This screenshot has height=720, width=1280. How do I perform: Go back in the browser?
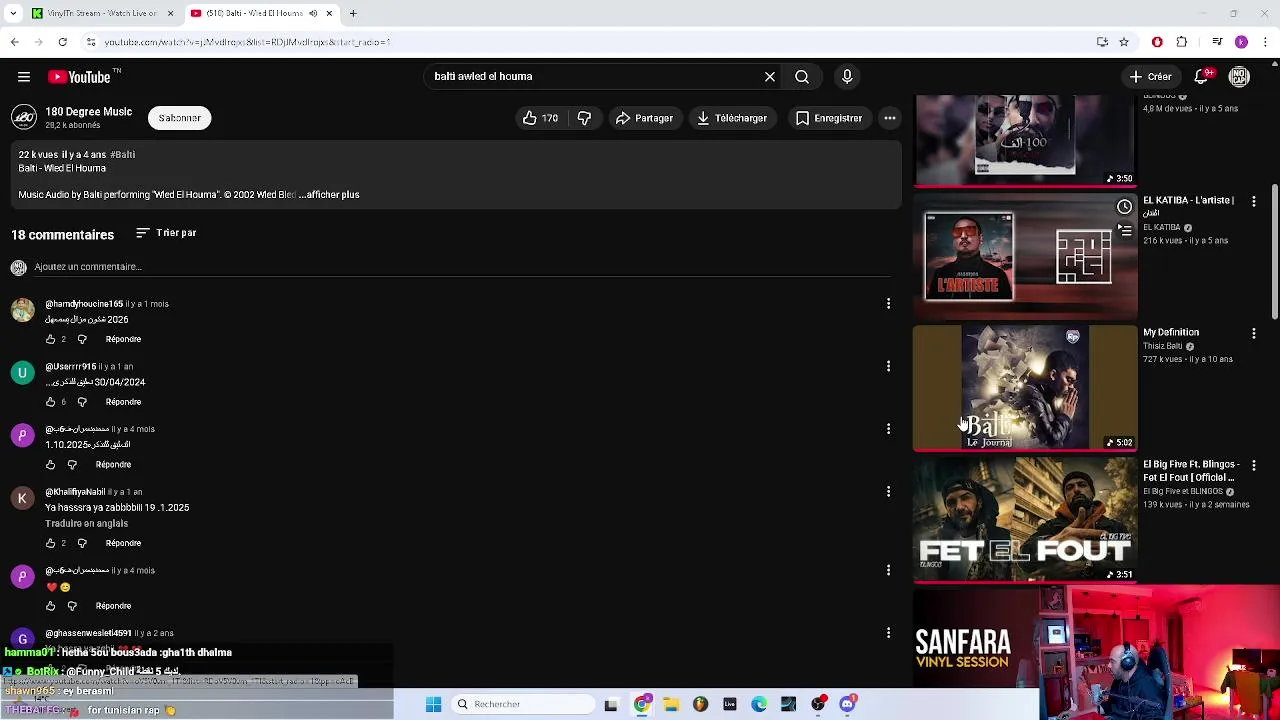click(x=14, y=42)
